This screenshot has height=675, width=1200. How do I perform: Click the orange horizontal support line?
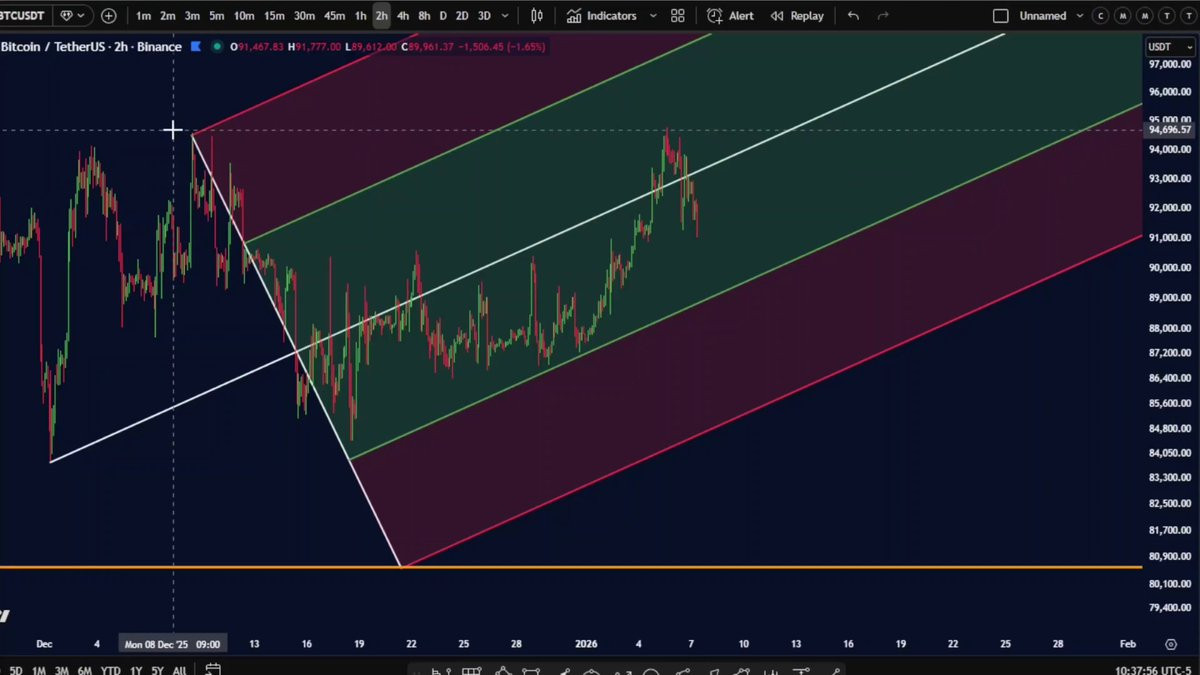[x=570, y=567]
